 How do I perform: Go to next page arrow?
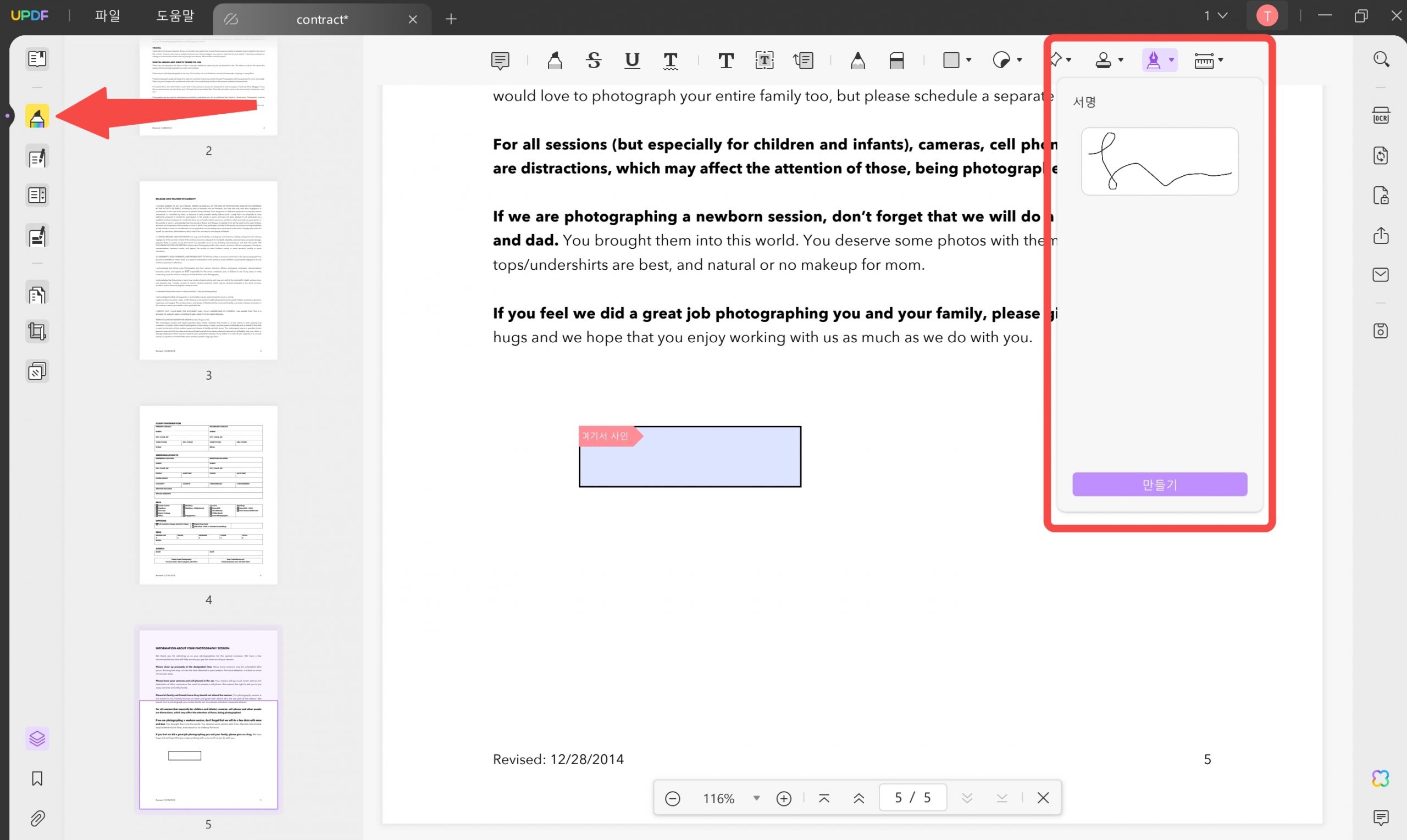(x=967, y=798)
